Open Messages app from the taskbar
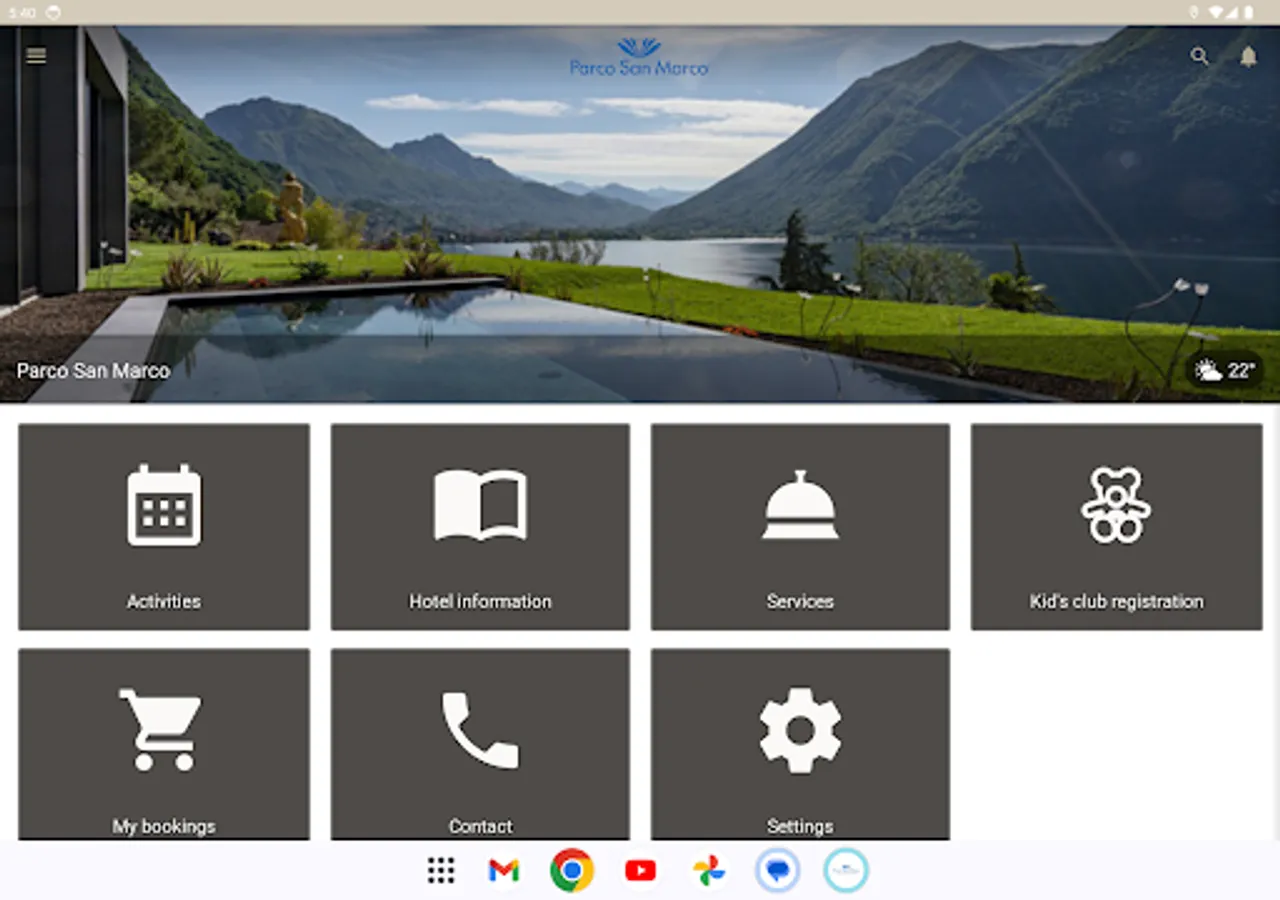Image resolution: width=1280 pixels, height=900 pixels. pyautogui.click(x=778, y=871)
